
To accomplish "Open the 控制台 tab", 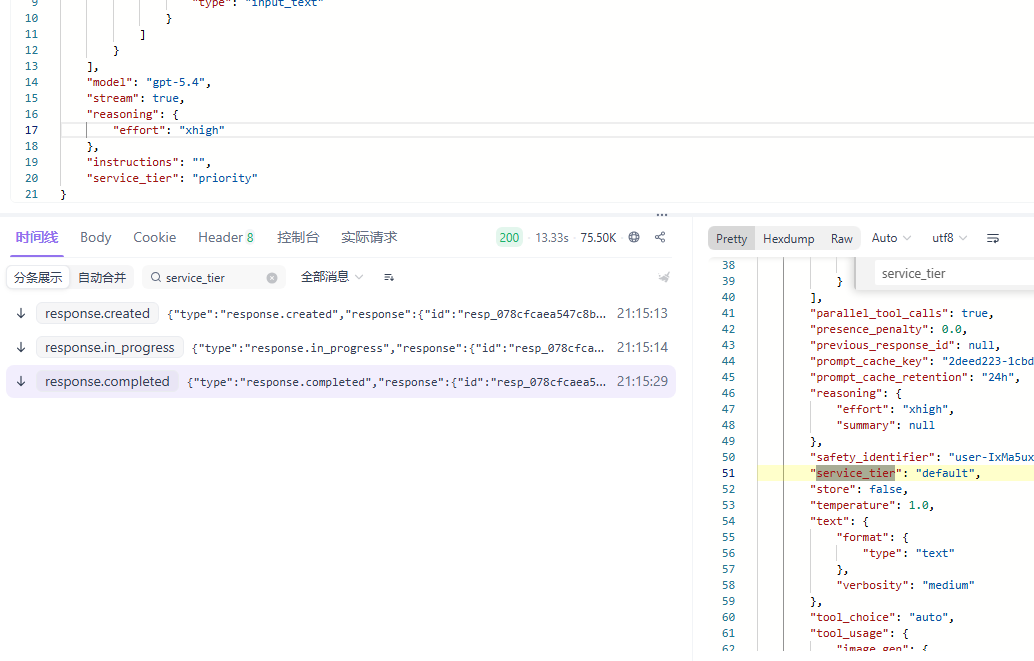I will pos(298,237).
